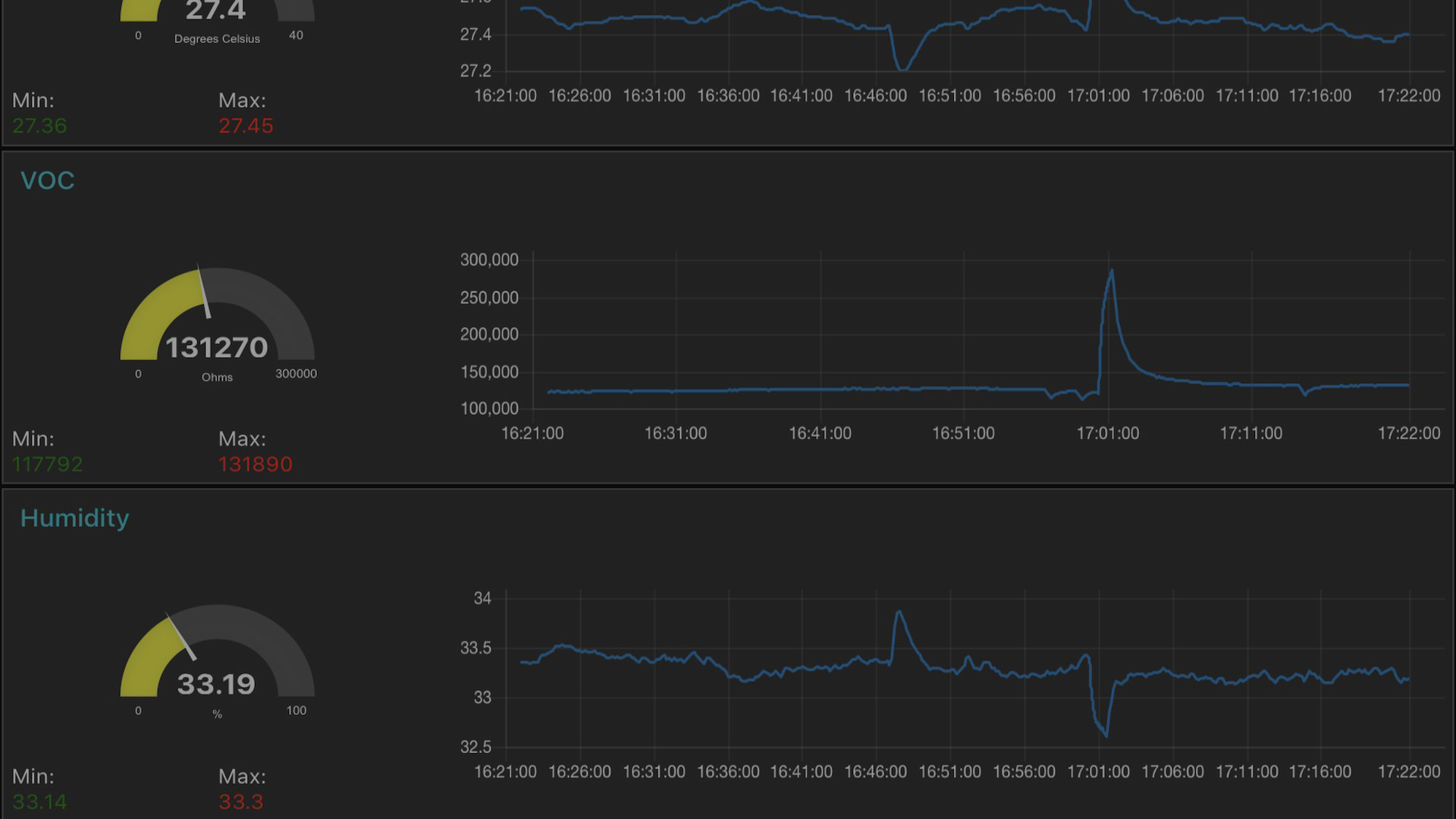
Task: Click the 300,000 y-axis label on VOC chart
Action: pyautogui.click(x=489, y=260)
